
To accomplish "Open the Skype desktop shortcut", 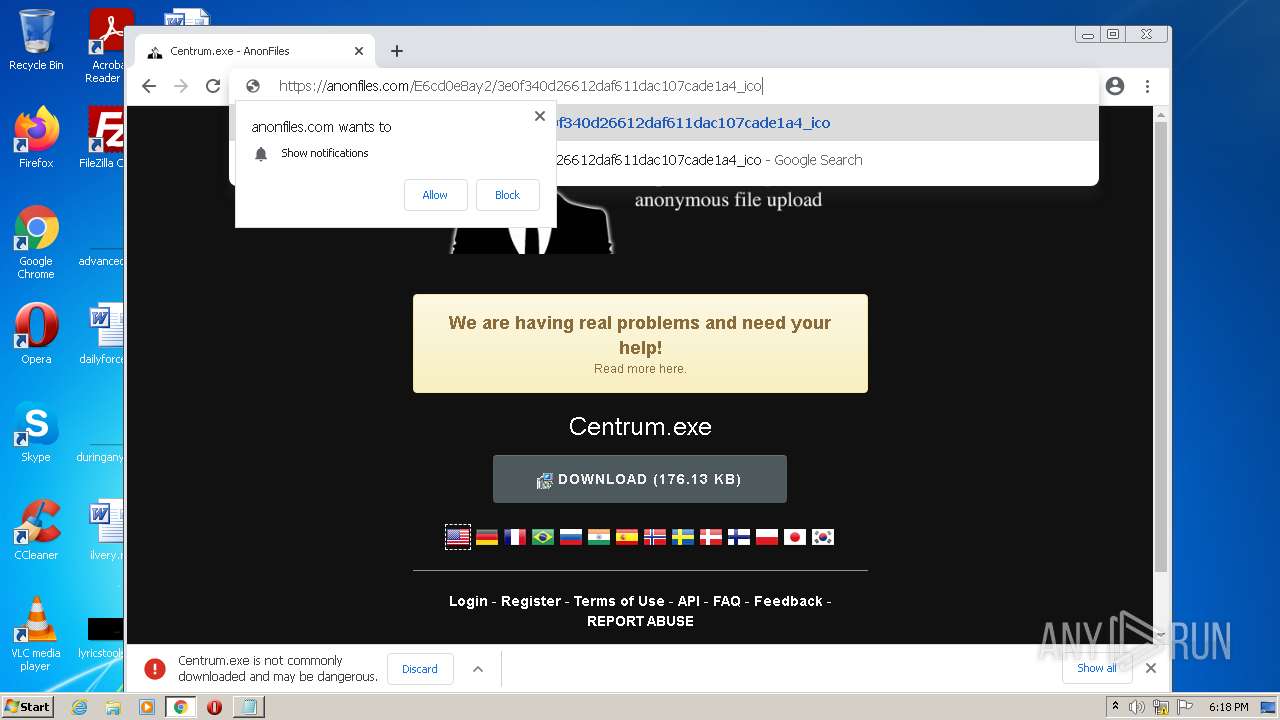I will (36, 432).
